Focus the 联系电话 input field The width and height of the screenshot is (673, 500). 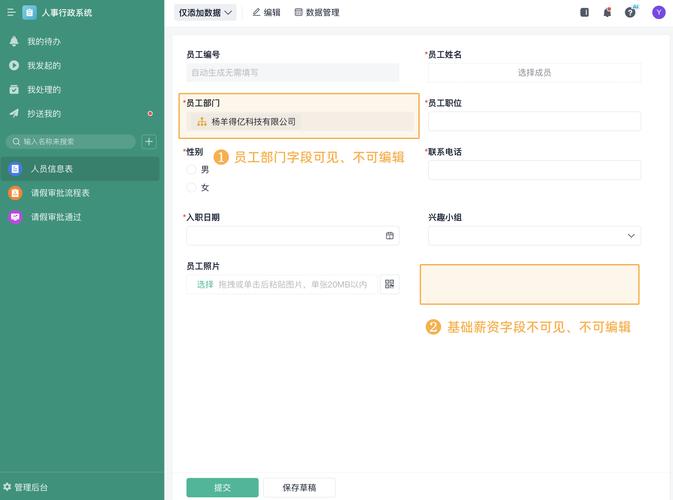point(534,170)
